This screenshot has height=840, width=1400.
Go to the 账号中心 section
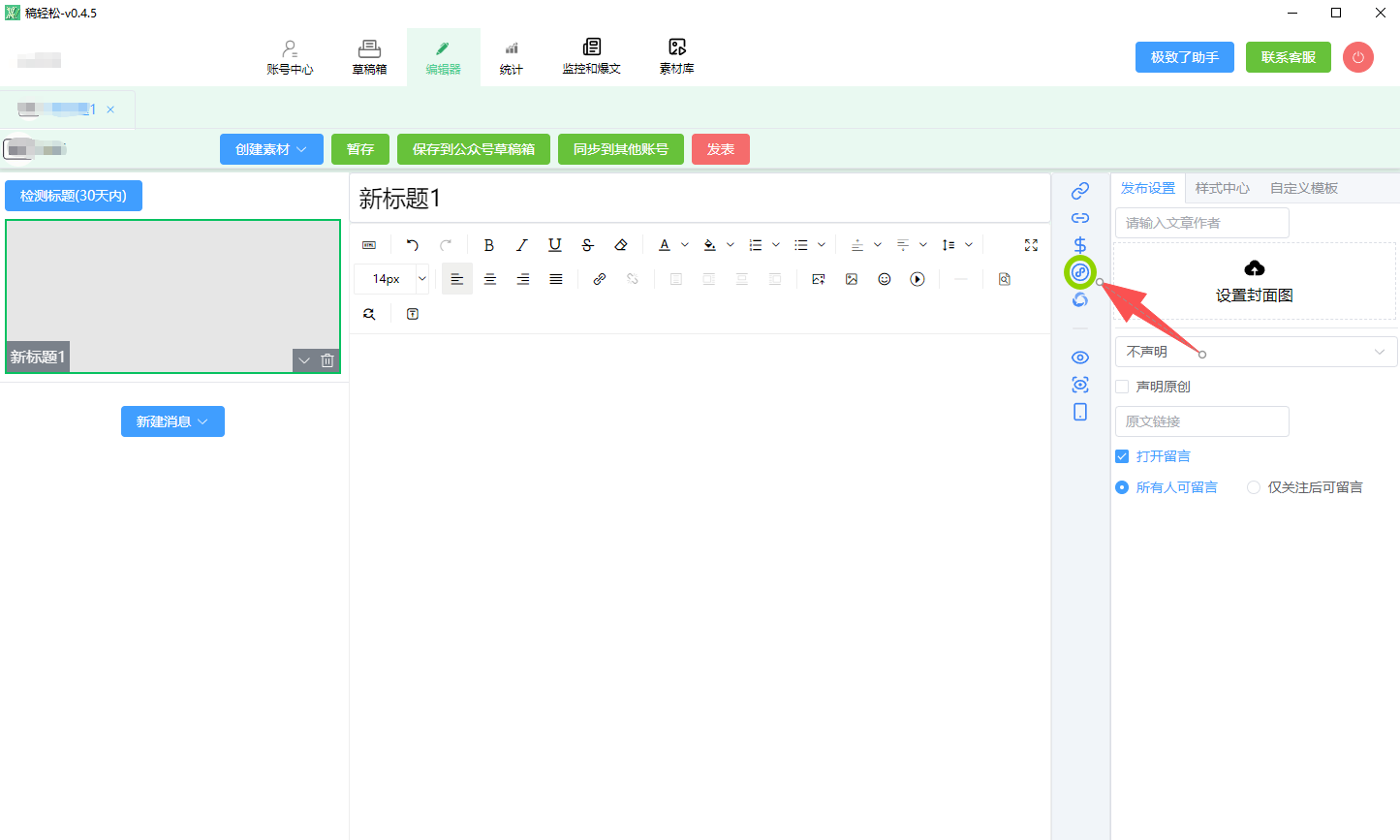tap(290, 57)
